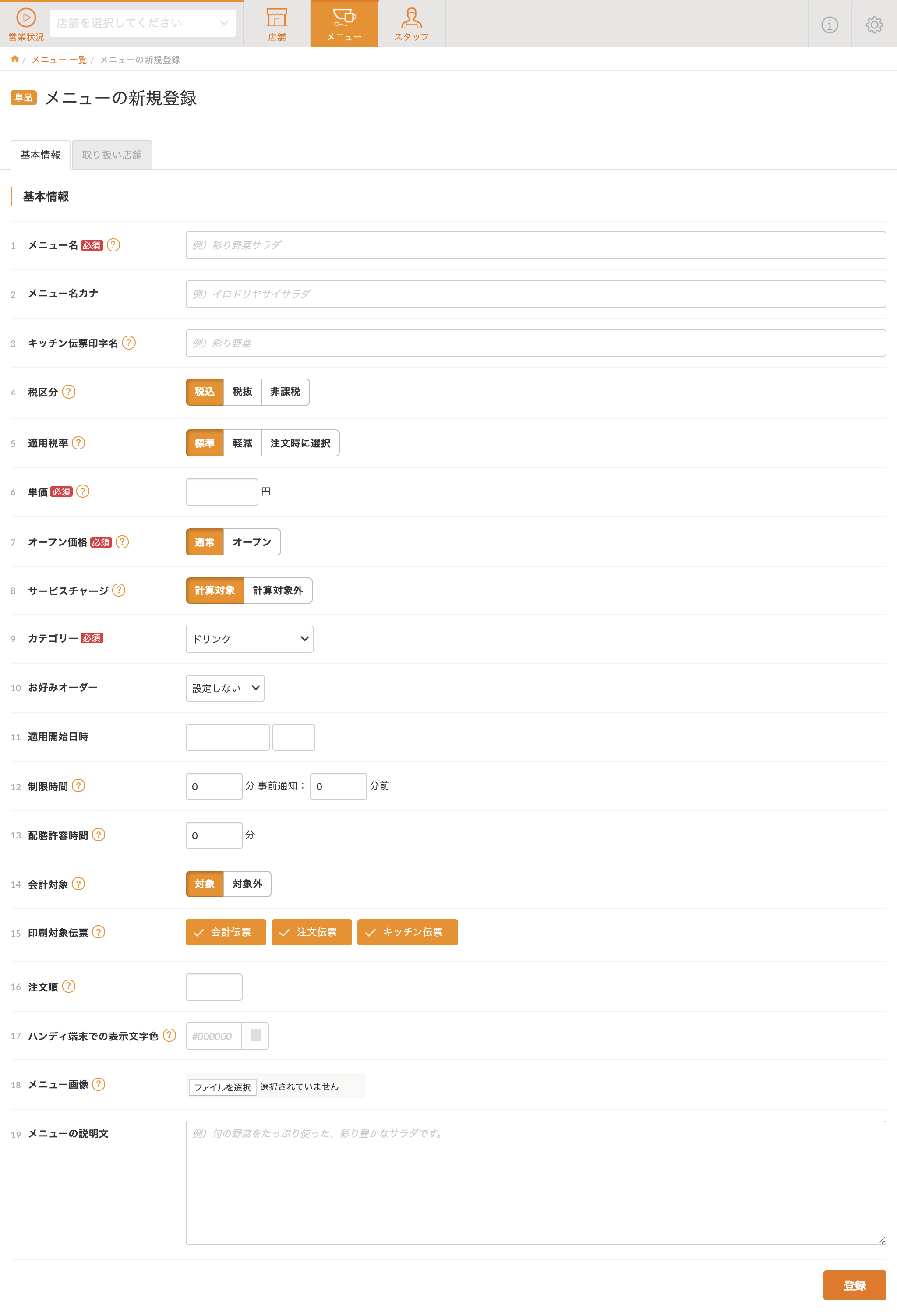Viewport: 897px width, 1316px height.
Task: Show help for サービスチャージ
Action: (119, 590)
